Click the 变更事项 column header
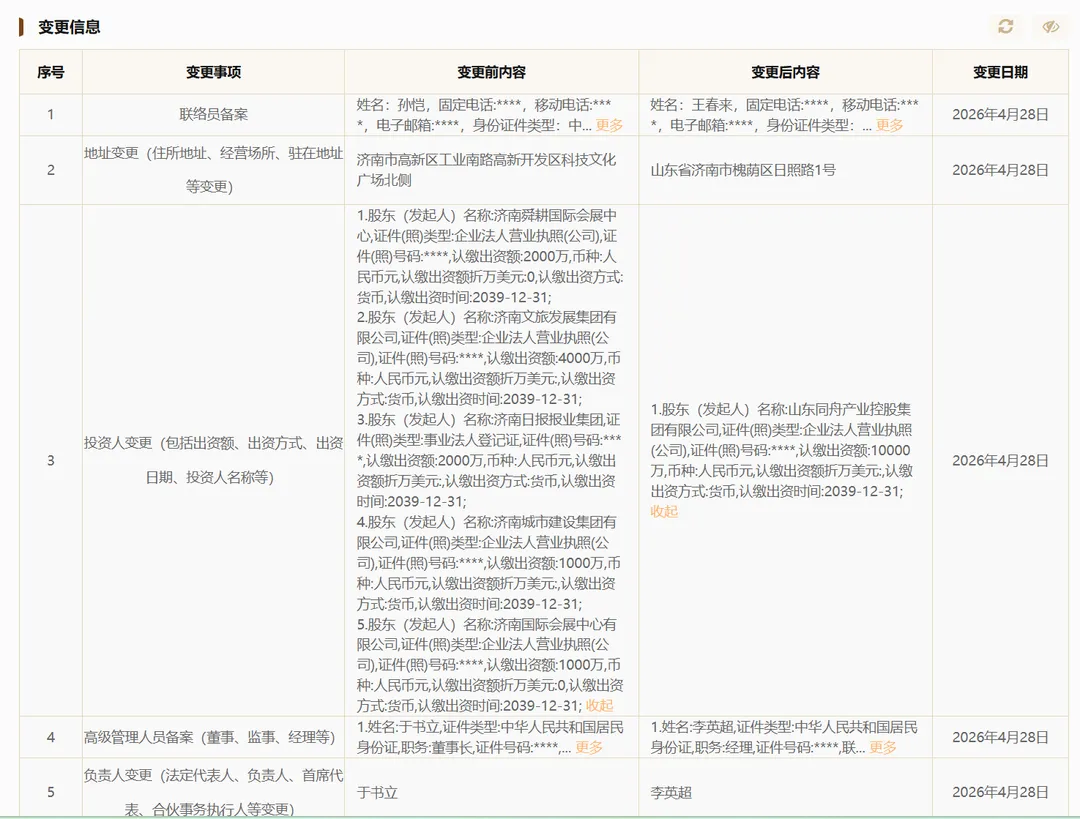The height and width of the screenshot is (819, 1080). 214,72
